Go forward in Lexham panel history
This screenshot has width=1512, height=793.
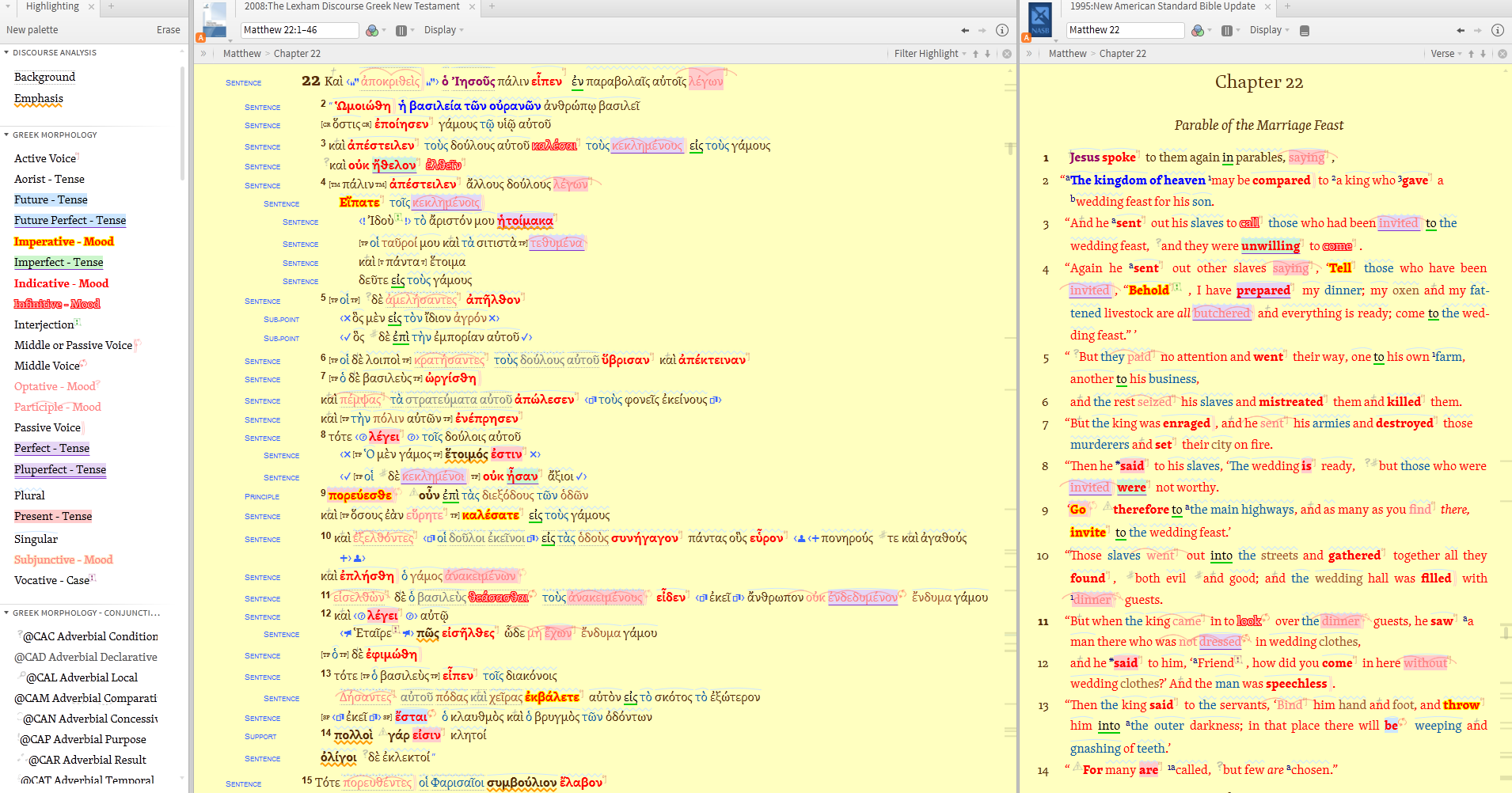point(982,30)
